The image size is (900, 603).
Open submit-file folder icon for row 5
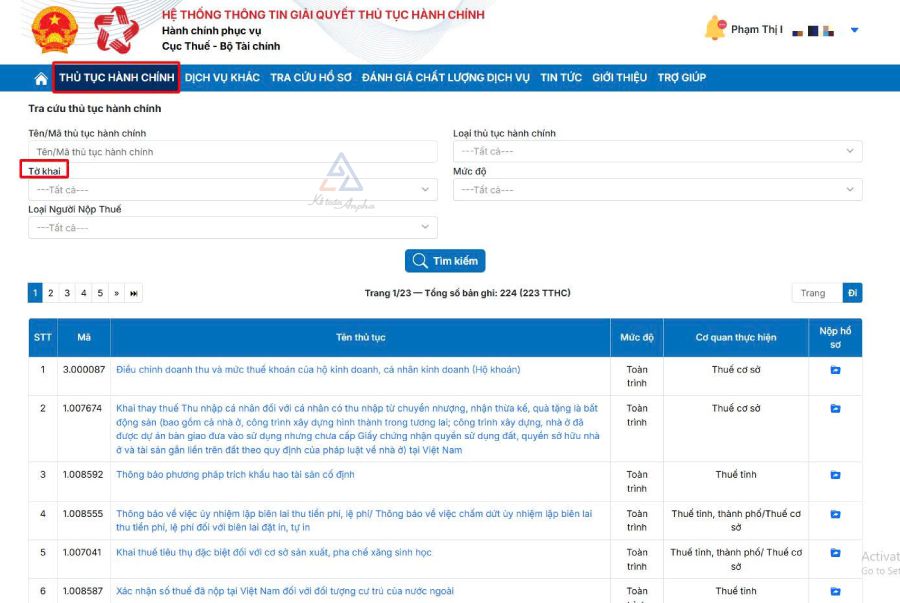[x=835, y=552]
